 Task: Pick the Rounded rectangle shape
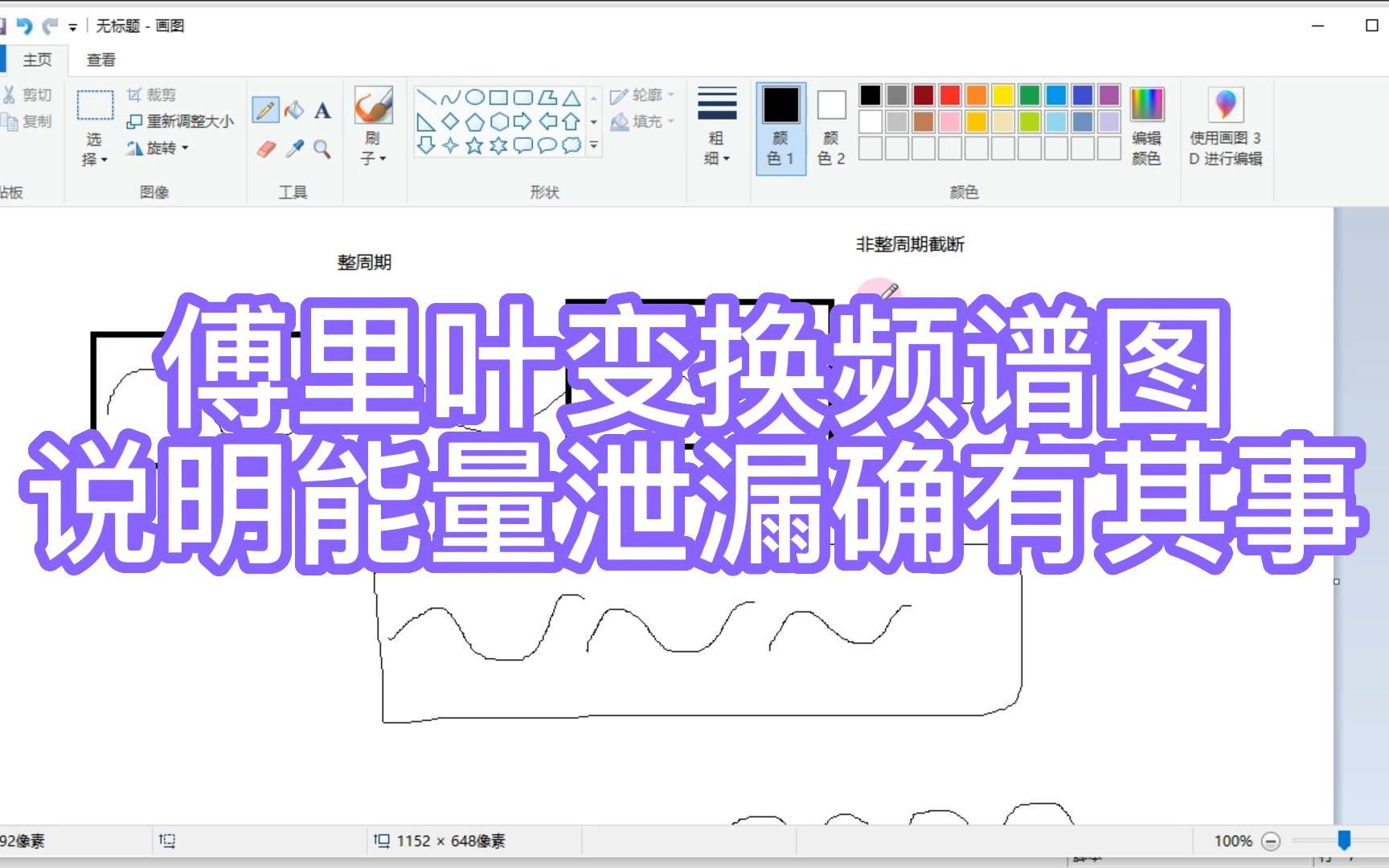point(523,98)
